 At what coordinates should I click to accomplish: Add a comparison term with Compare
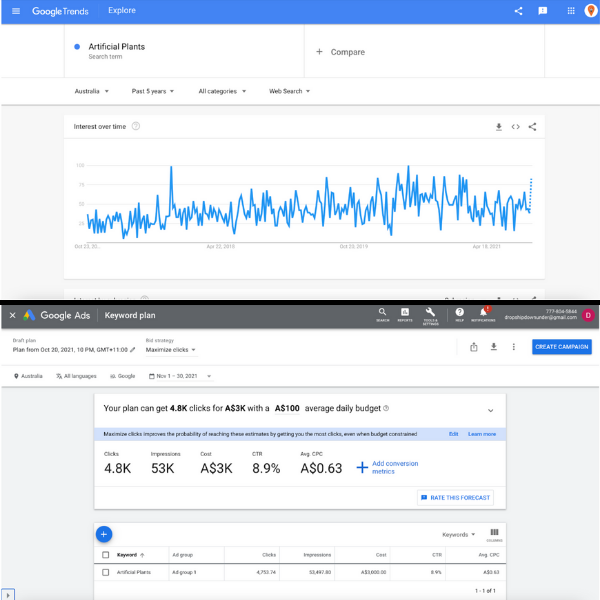tap(340, 52)
